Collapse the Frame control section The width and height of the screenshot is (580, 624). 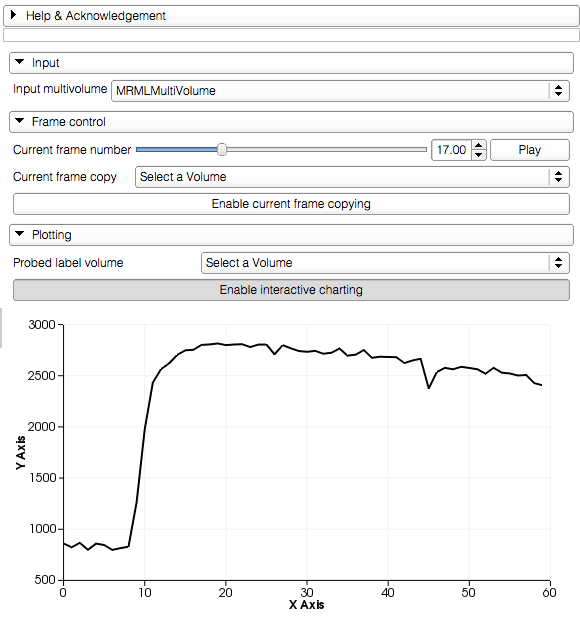click(291, 122)
